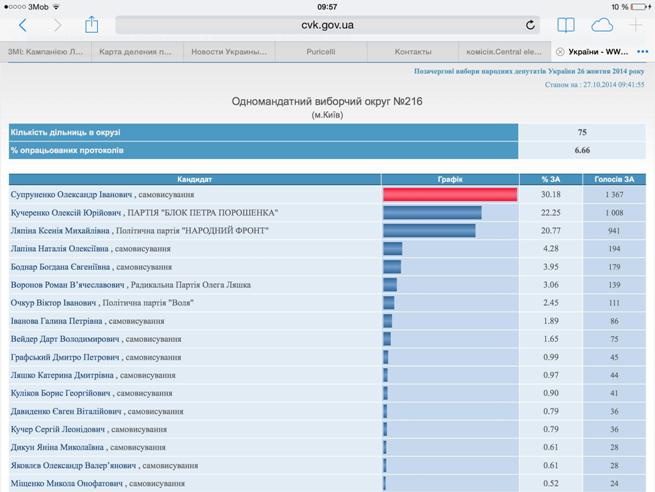Viewport: 655px width, 492px height.
Task: Reload the page with the refresh icon
Action: (530, 25)
